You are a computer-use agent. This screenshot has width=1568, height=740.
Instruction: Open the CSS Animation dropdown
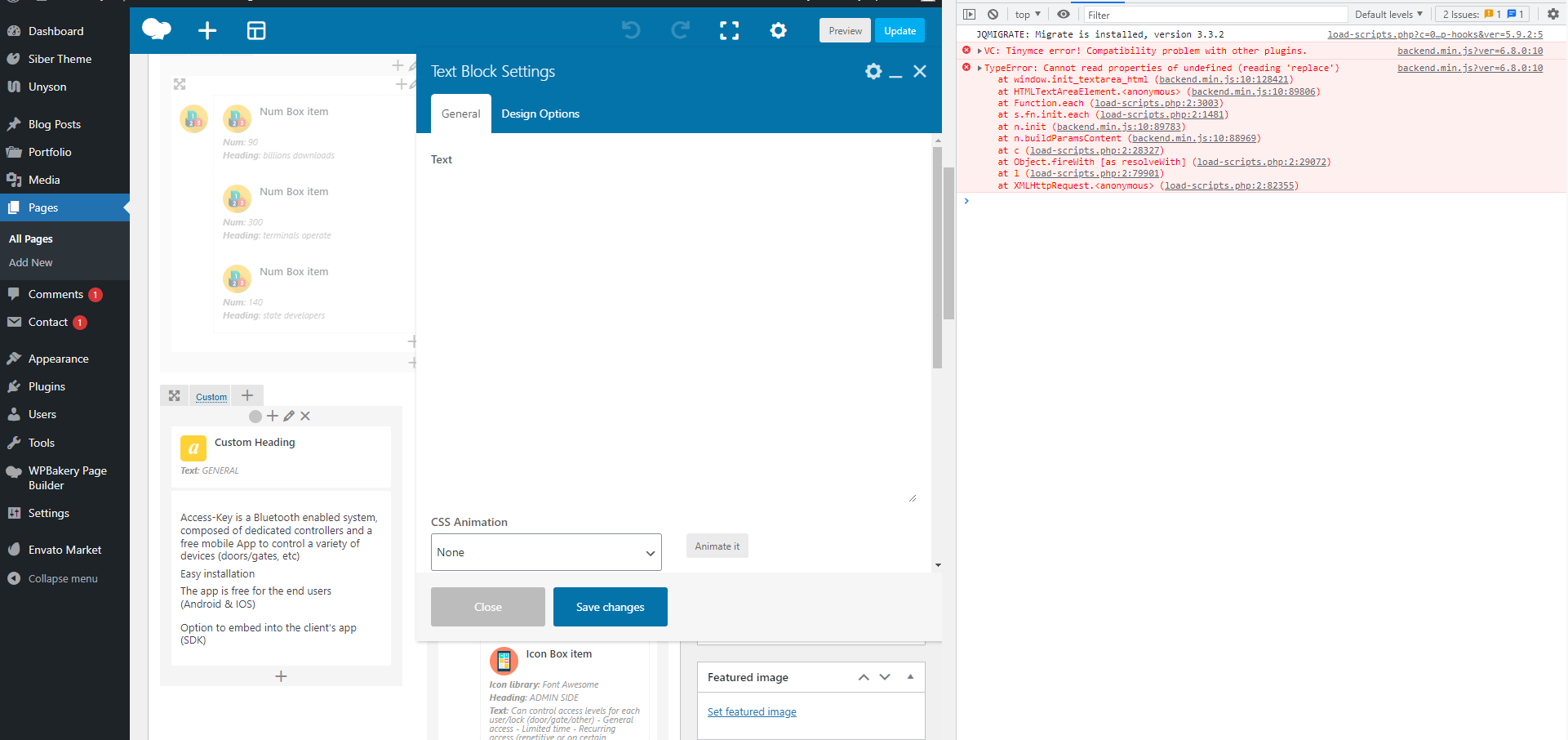pyautogui.click(x=546, y=552)
